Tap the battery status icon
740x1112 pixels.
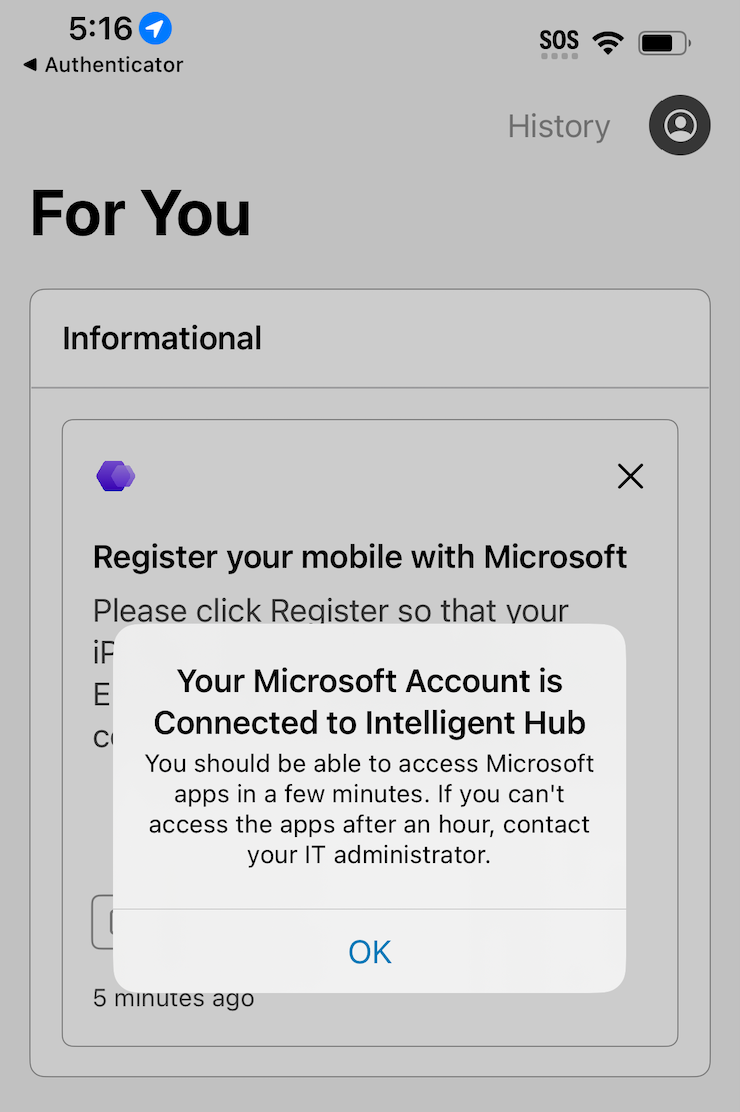pyautogui.click(x=664, y=43)
